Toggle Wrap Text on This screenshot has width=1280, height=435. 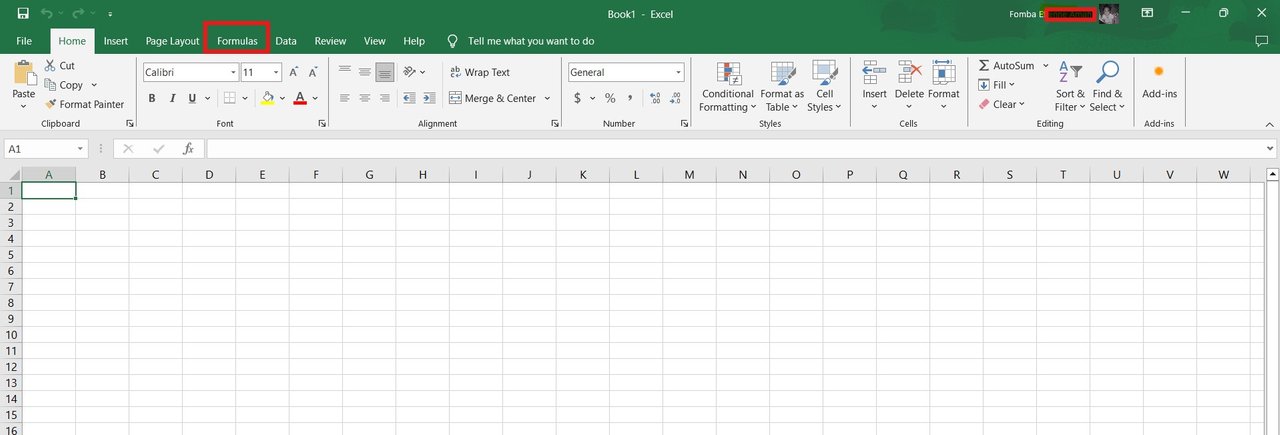pyautogui.click(x=480, y=72)
